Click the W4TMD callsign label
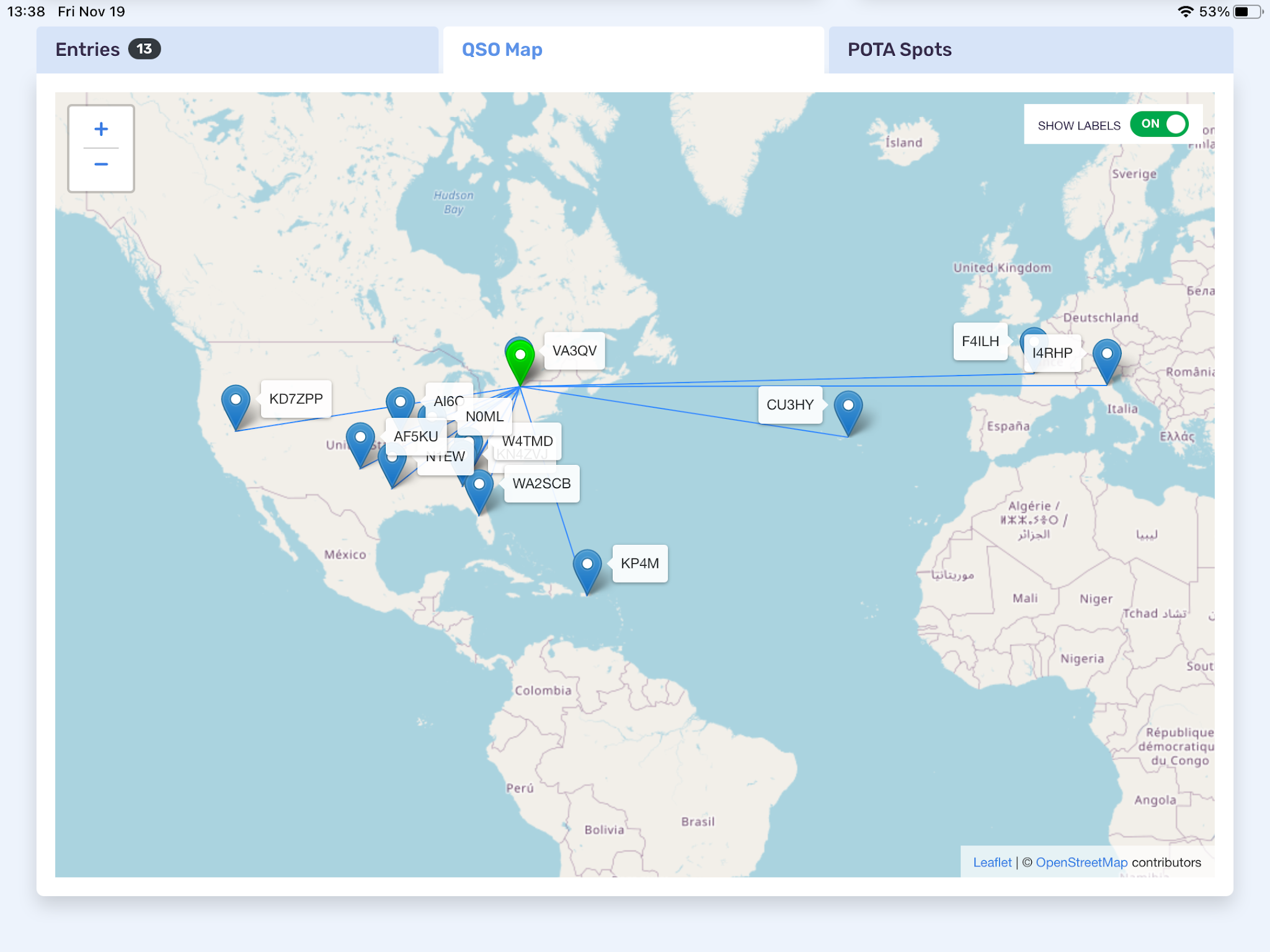The height and width of the screenshot is (952, 1270). pyautogui.click(x=528, y=441)
